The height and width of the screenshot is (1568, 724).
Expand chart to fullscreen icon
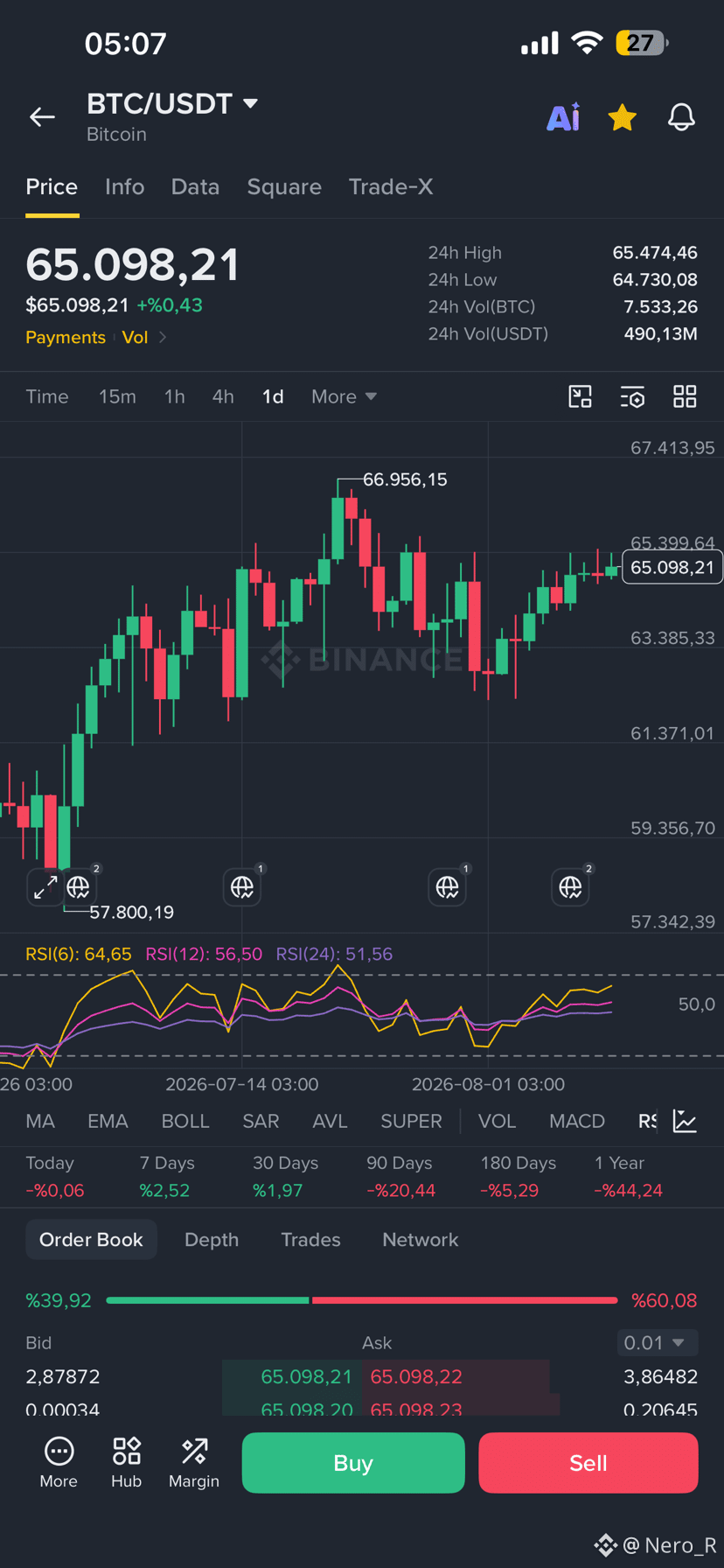tap(45, 887)
